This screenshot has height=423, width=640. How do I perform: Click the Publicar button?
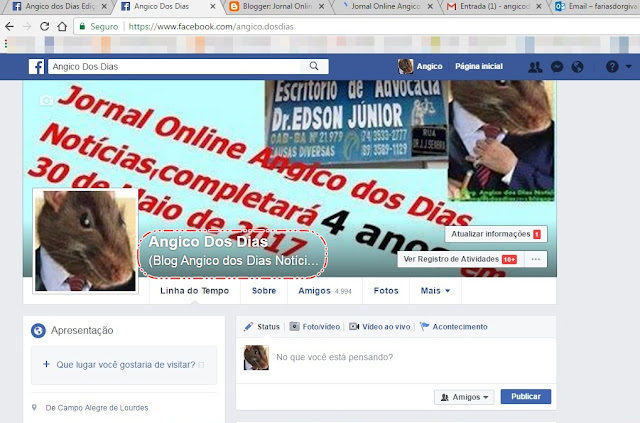[x=526, y=396]
